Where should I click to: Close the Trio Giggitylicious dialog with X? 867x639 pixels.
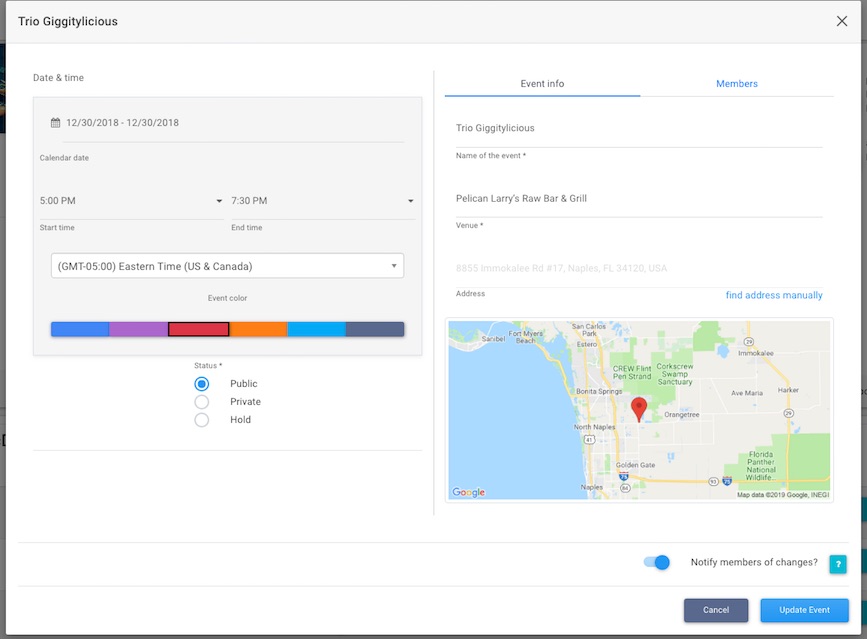click(842, 21)
